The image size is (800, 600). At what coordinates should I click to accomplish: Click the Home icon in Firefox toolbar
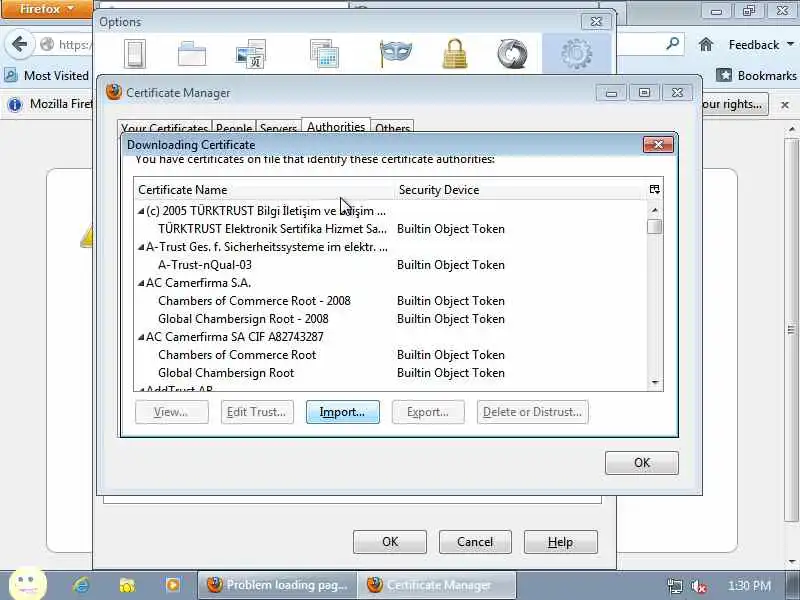click(706, 45)
